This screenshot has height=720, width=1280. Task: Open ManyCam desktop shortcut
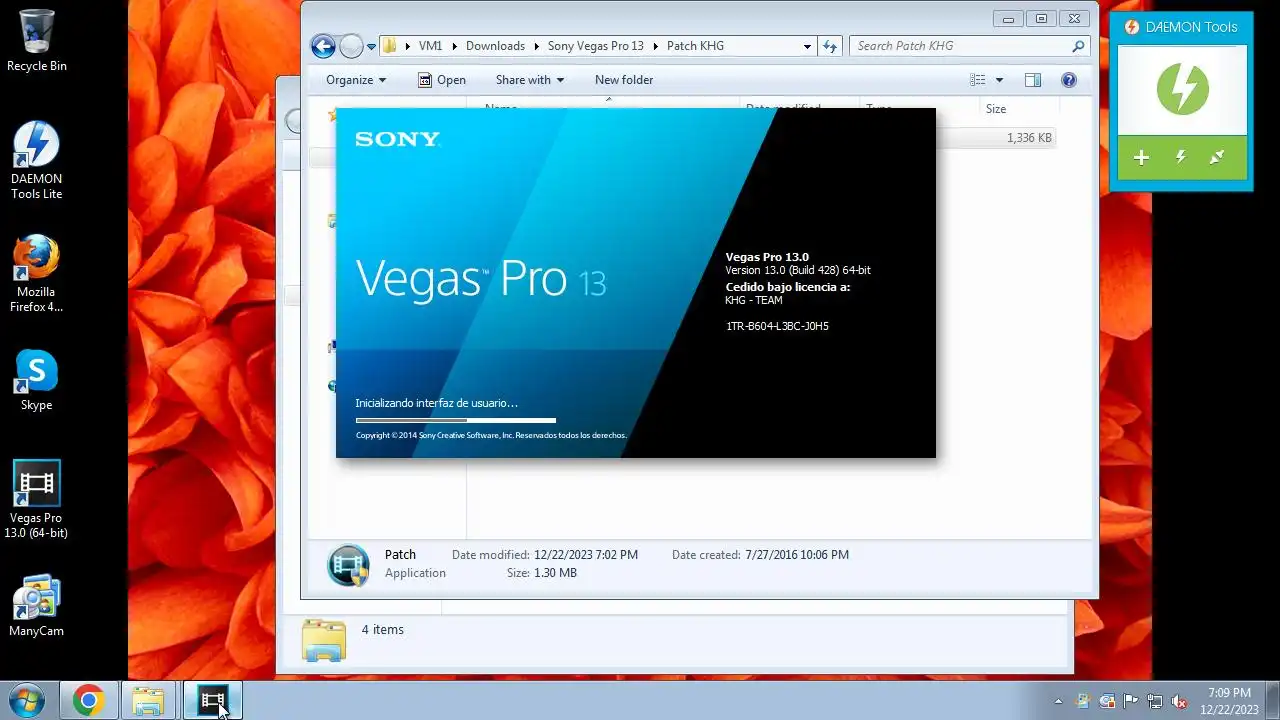[37, 606]
